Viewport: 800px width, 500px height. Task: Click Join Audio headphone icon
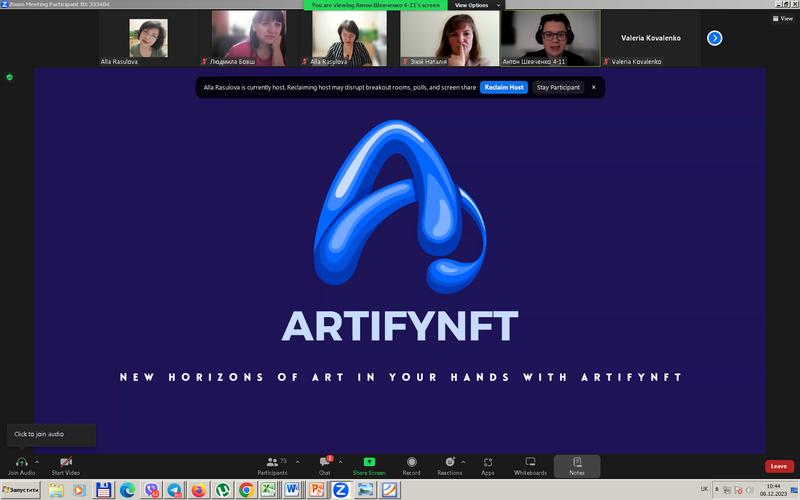(x=21, y=462)
